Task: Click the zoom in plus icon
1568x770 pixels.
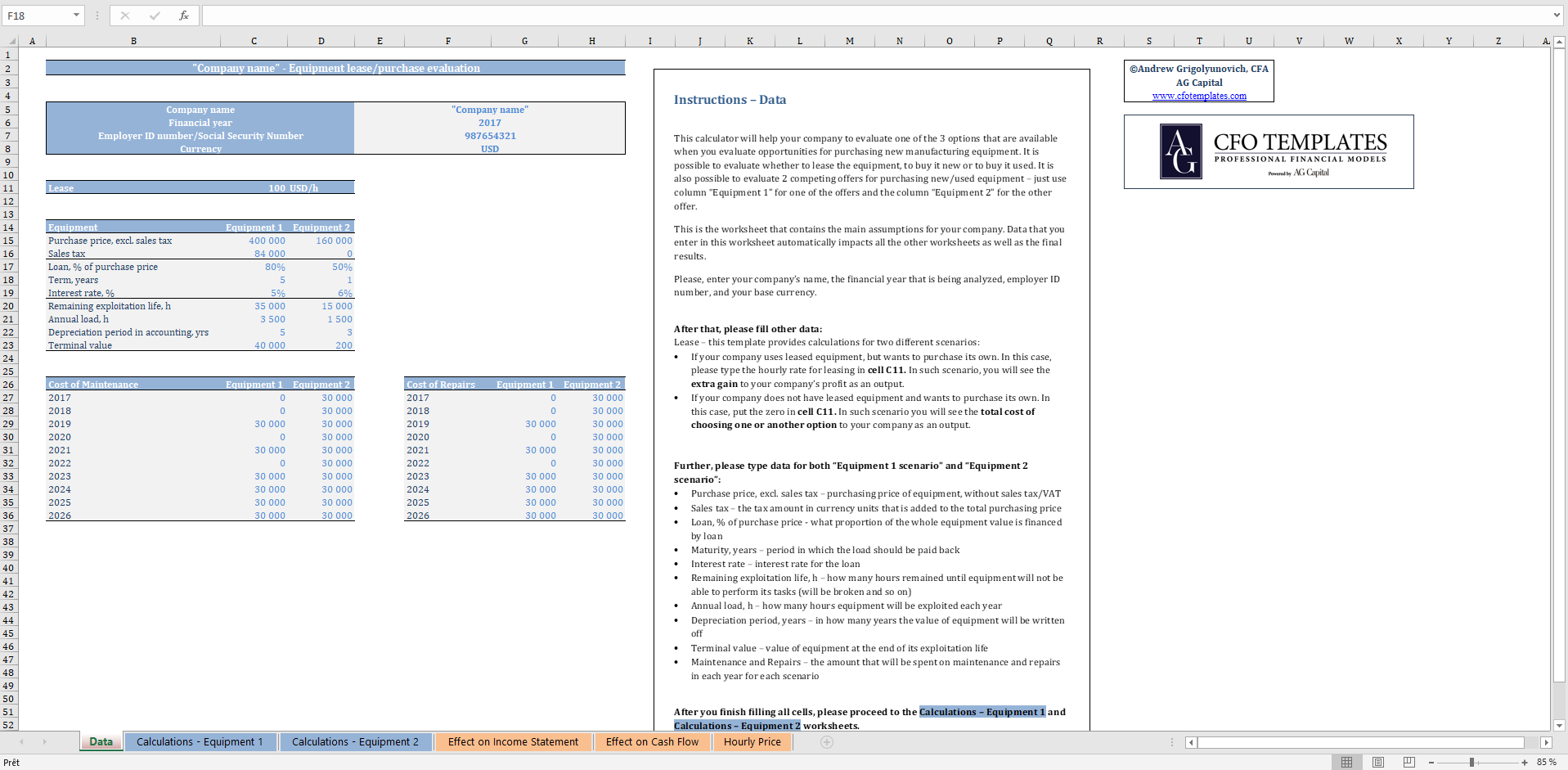Action: click(1525, 762)
